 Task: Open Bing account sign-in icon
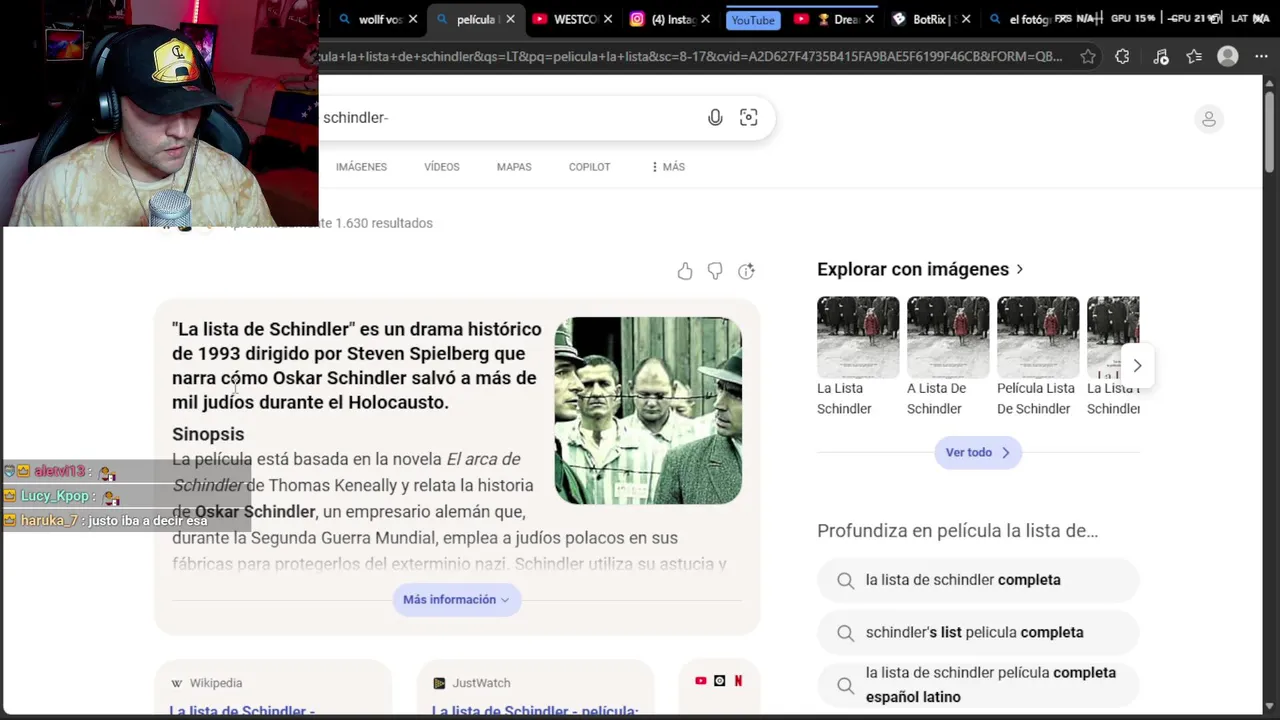click(x=1209, y=119)
